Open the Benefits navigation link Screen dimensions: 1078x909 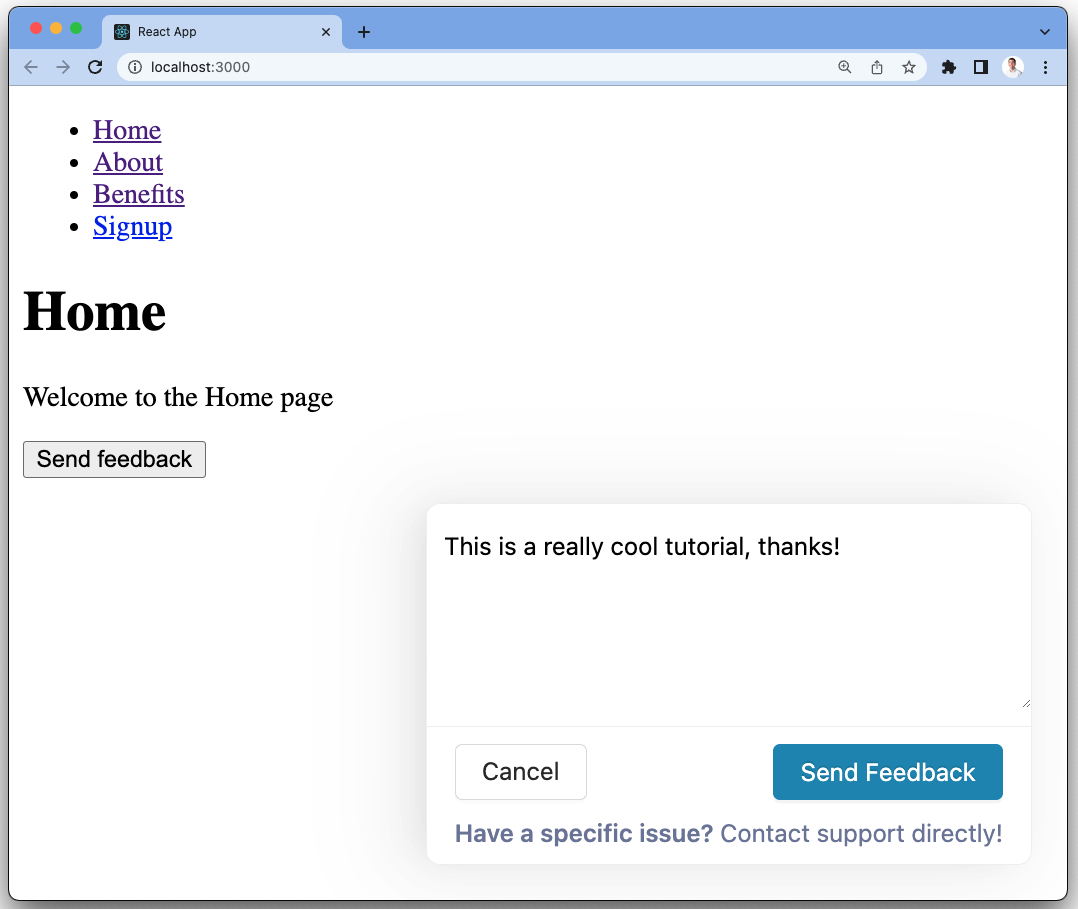point(139,194)
